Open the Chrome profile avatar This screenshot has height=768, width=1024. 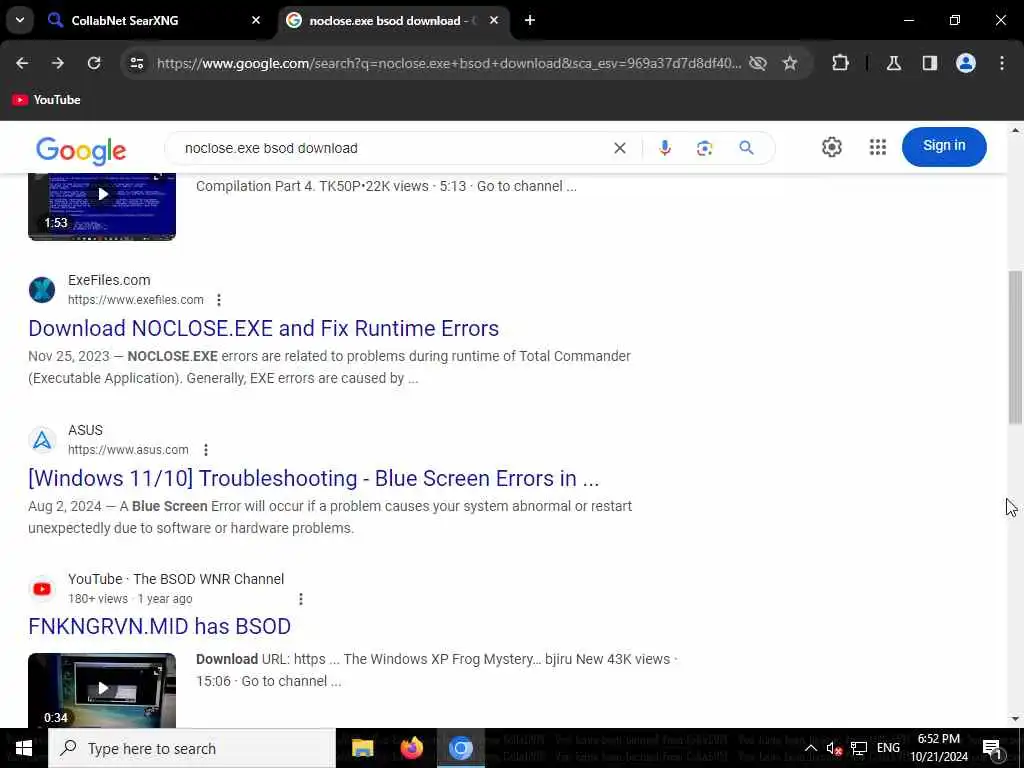[966, 63]
